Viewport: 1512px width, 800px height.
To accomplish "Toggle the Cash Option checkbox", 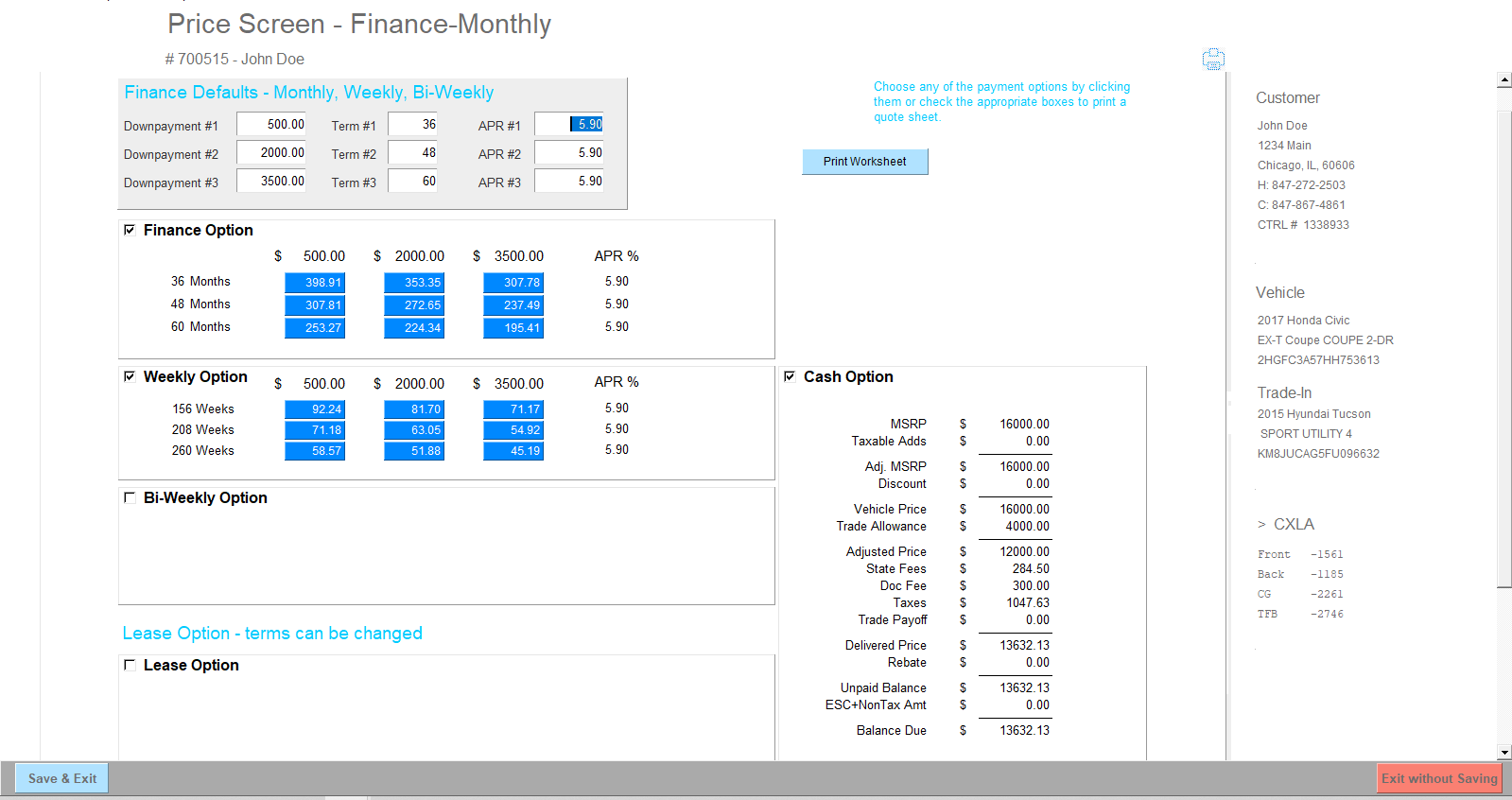I will 790,376.
